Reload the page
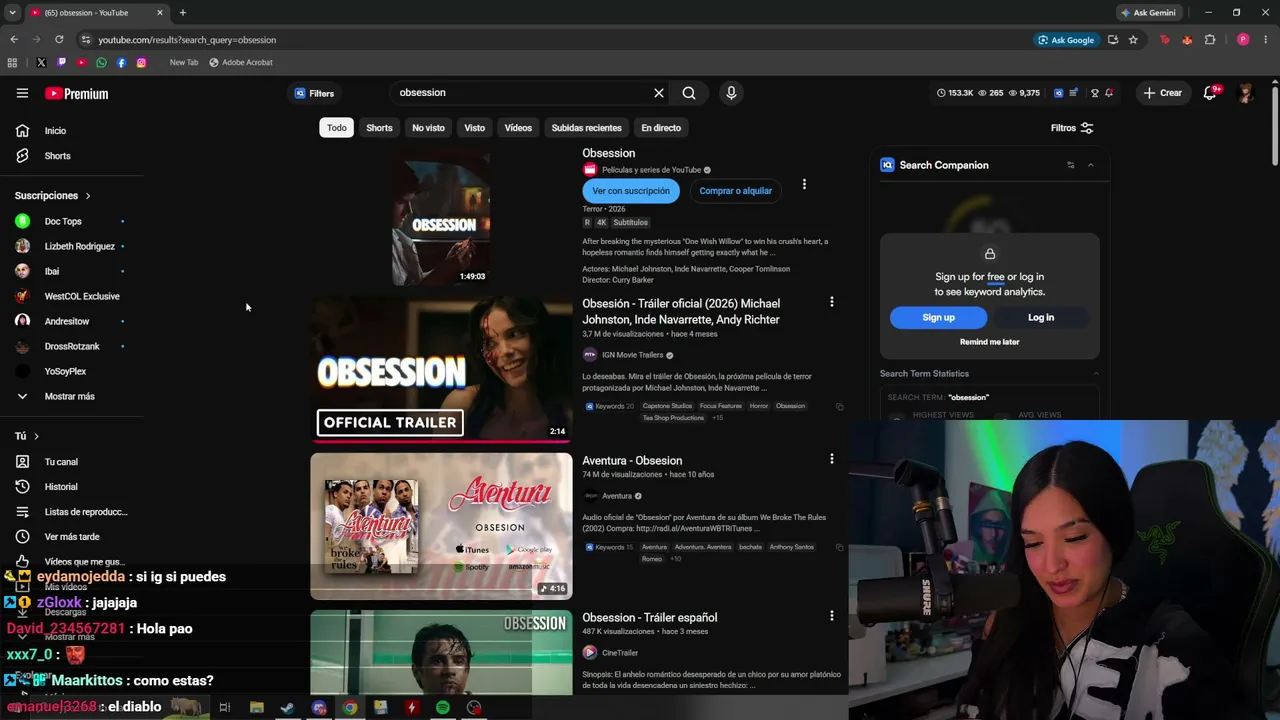Viewport: 1280px width, 720px height. [59, 40]
